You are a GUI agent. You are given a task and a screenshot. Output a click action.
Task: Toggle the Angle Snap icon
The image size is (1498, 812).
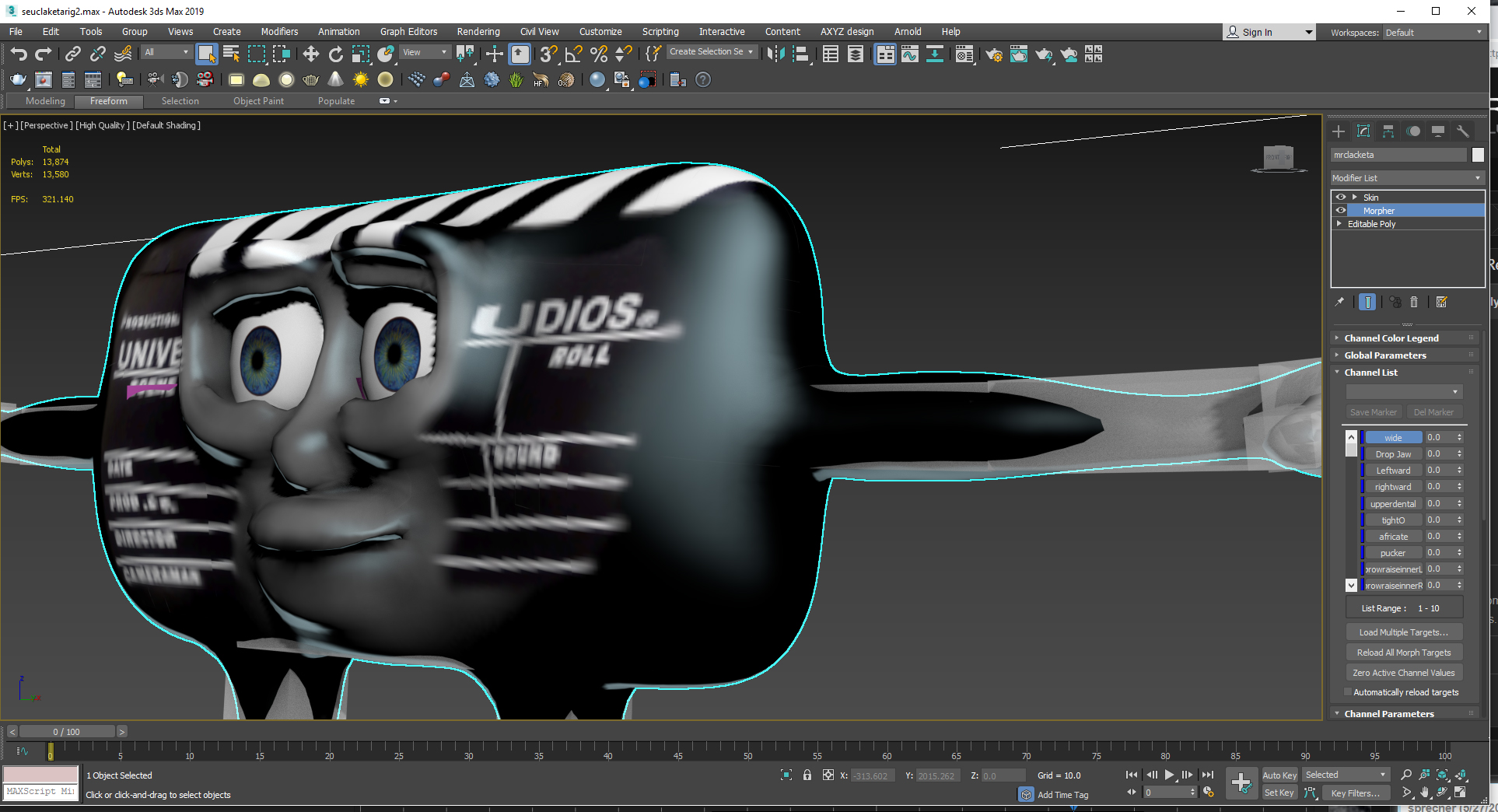(573, 54)
